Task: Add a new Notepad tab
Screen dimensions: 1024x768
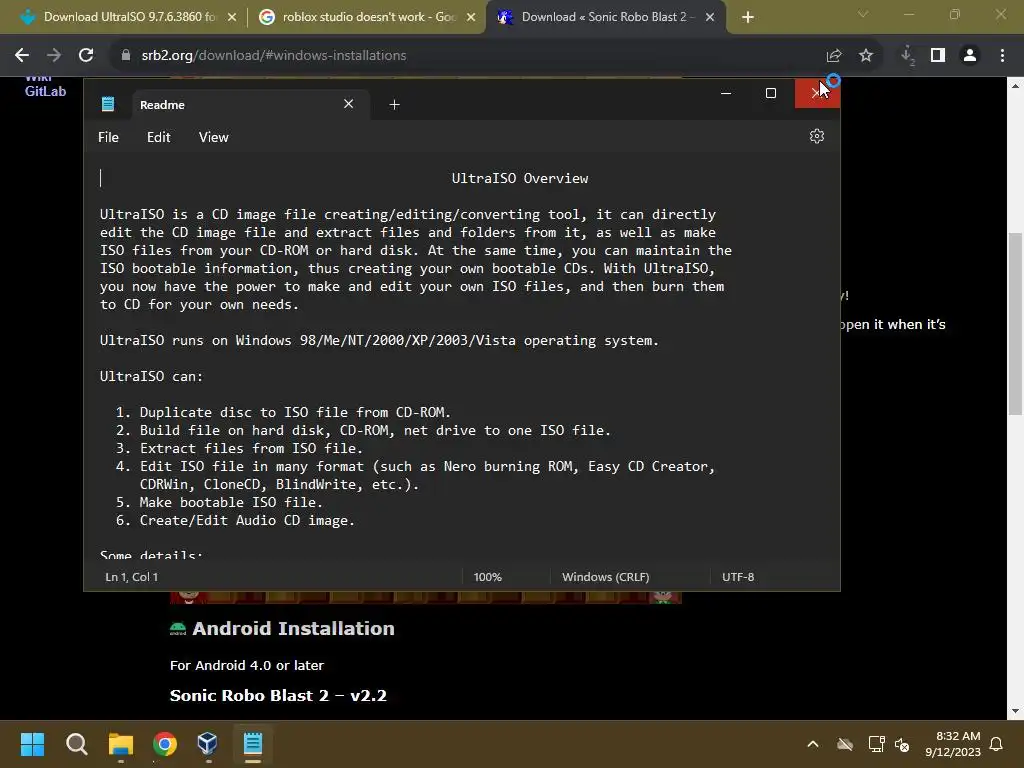Action: (394, 104)
